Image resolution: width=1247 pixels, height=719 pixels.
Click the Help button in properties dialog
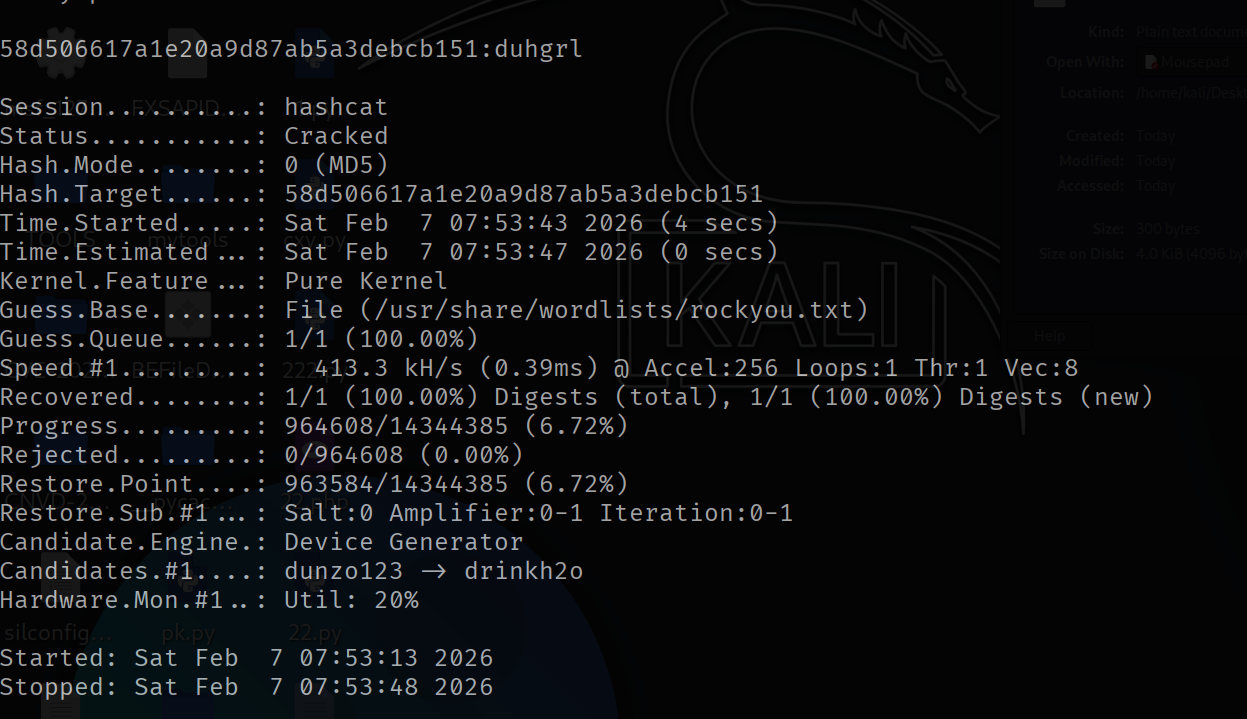pyautogui.click(x=1049, y=336)
